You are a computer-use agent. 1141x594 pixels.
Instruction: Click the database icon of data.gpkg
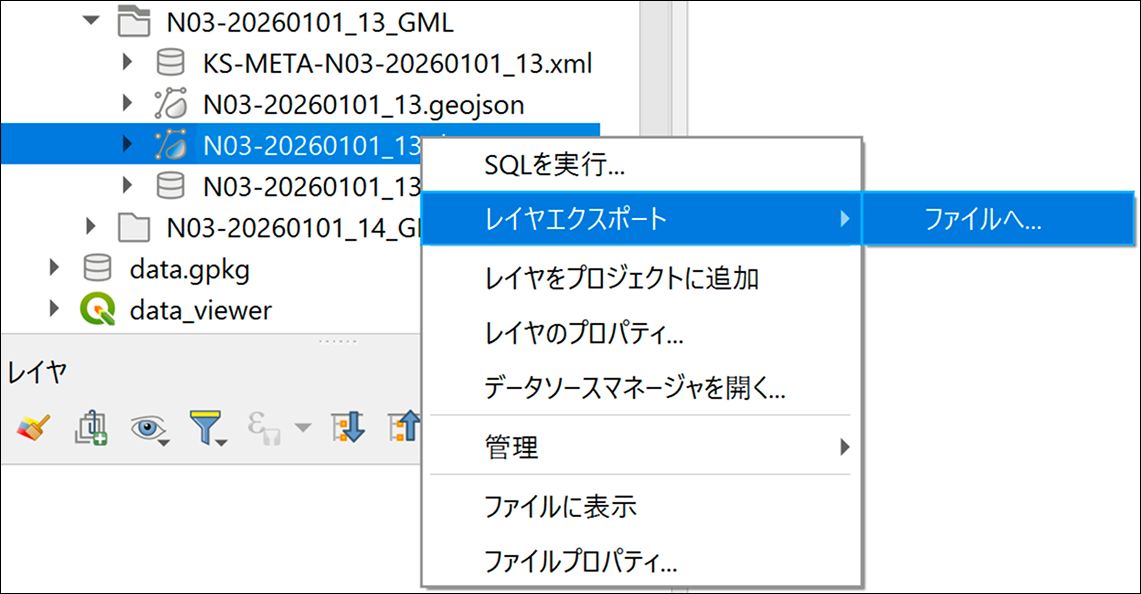pos(98,269)
